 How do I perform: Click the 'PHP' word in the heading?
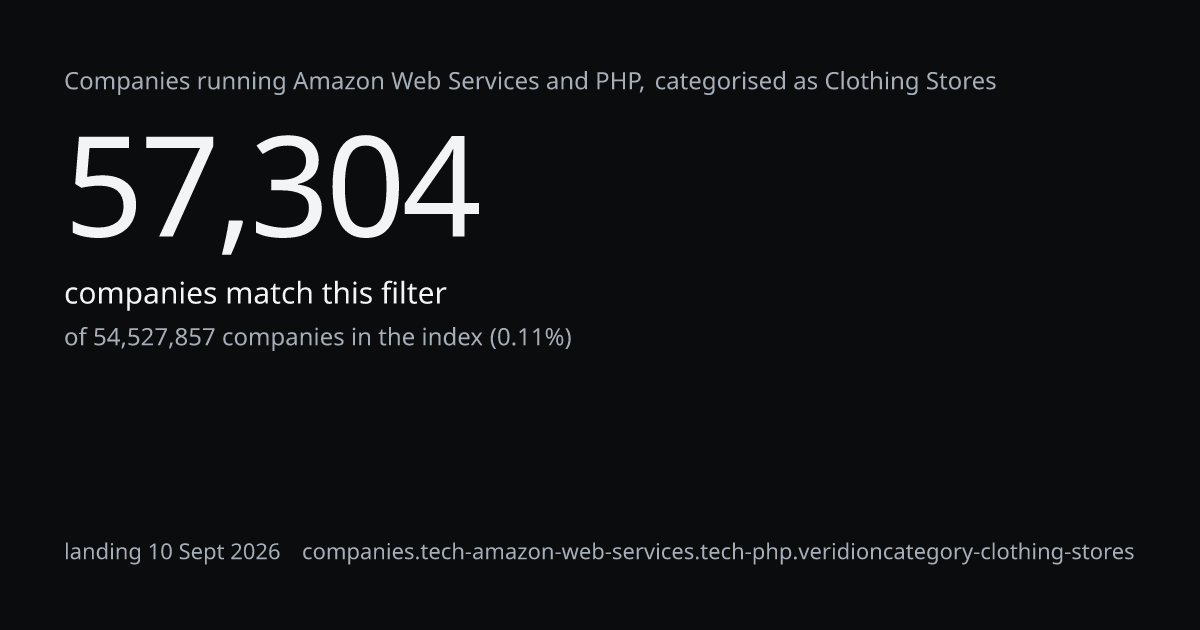(619, 81)
